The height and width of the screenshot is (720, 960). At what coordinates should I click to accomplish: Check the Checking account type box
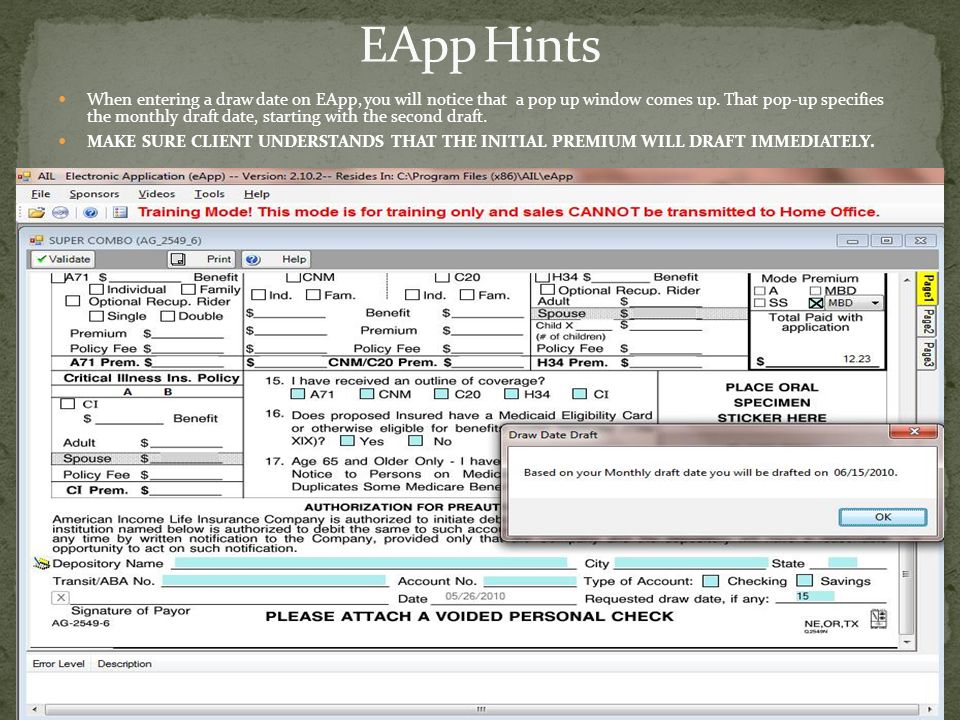coord(711,581)
